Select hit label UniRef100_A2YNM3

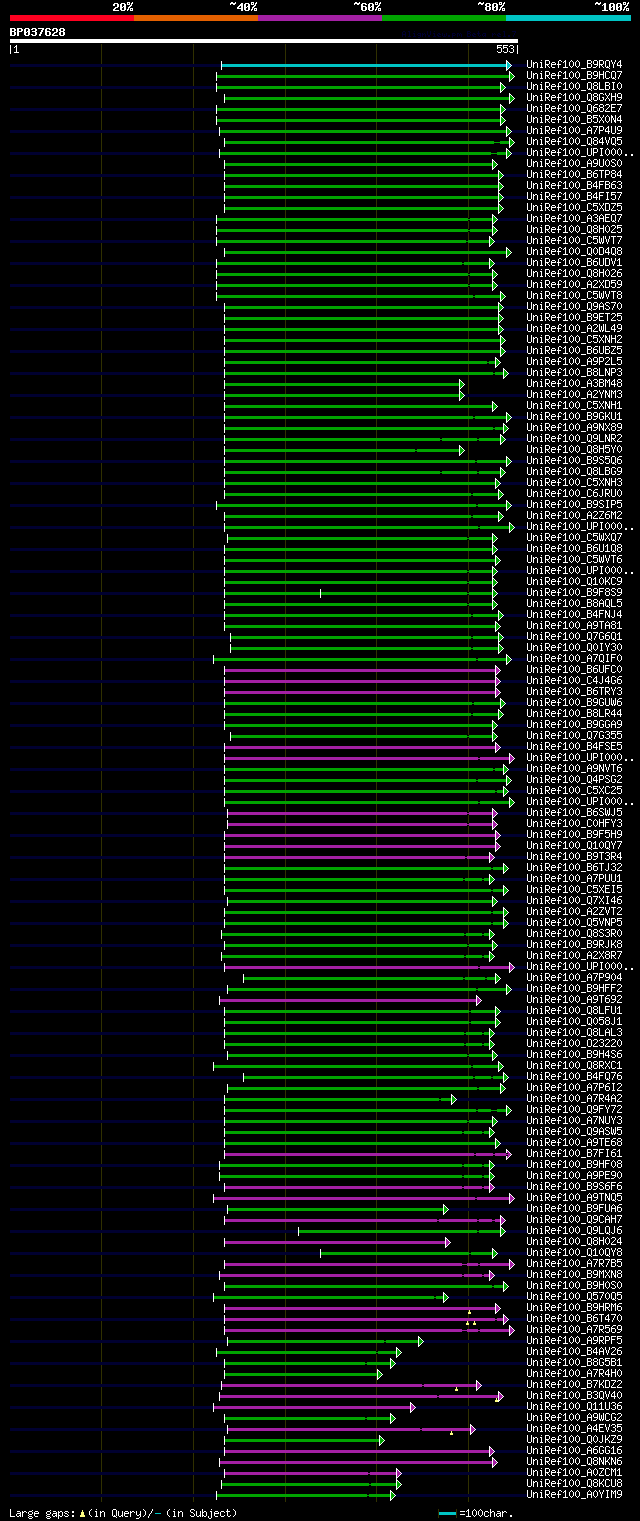[x=574, y=394]
